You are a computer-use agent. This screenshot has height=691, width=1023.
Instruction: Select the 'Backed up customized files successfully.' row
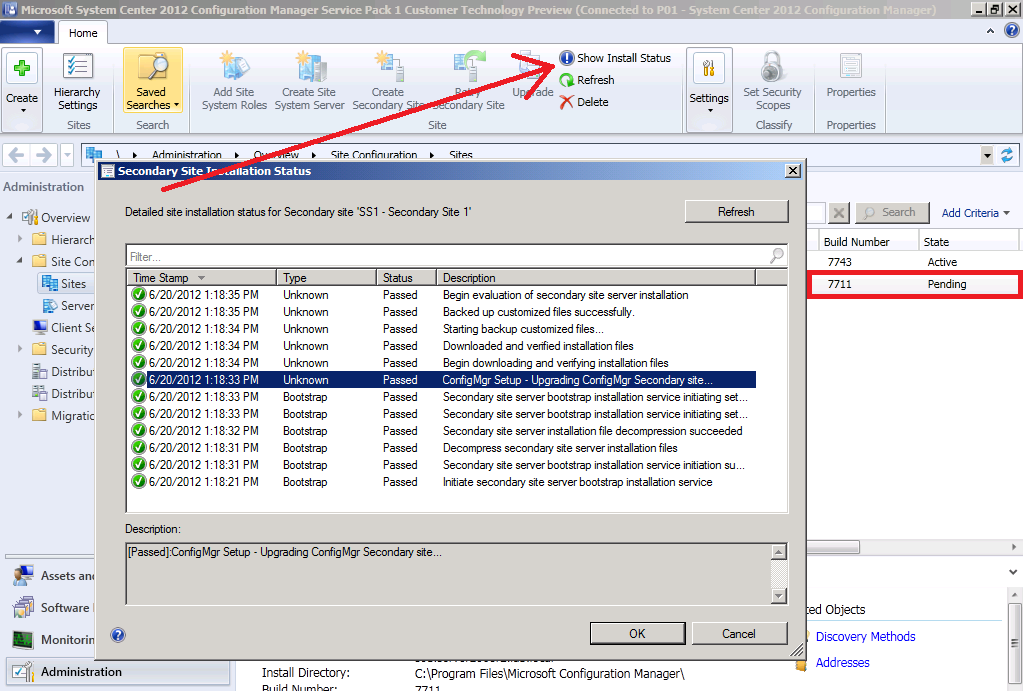point(442,312)
